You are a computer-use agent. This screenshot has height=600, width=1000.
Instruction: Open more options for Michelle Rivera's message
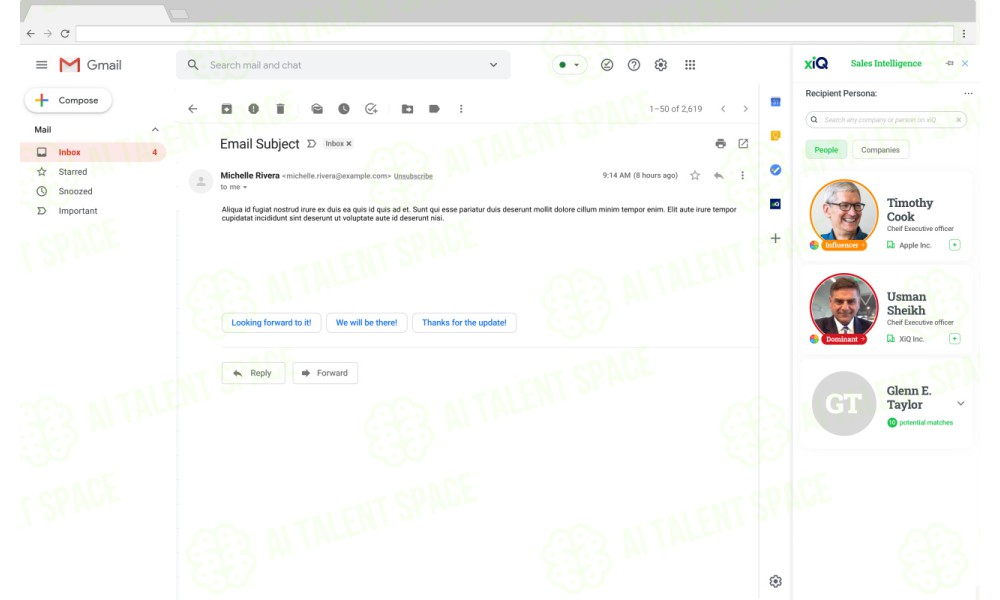[x=742, y=175]
